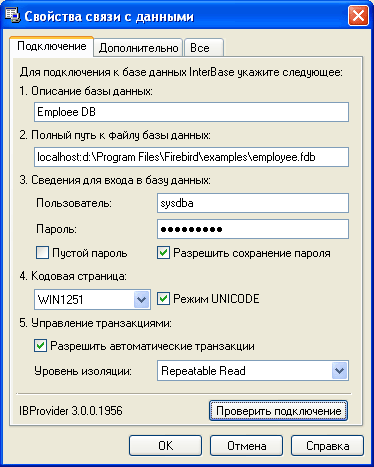Click the database file path field
374x467 pixels.
pos(191,157)
